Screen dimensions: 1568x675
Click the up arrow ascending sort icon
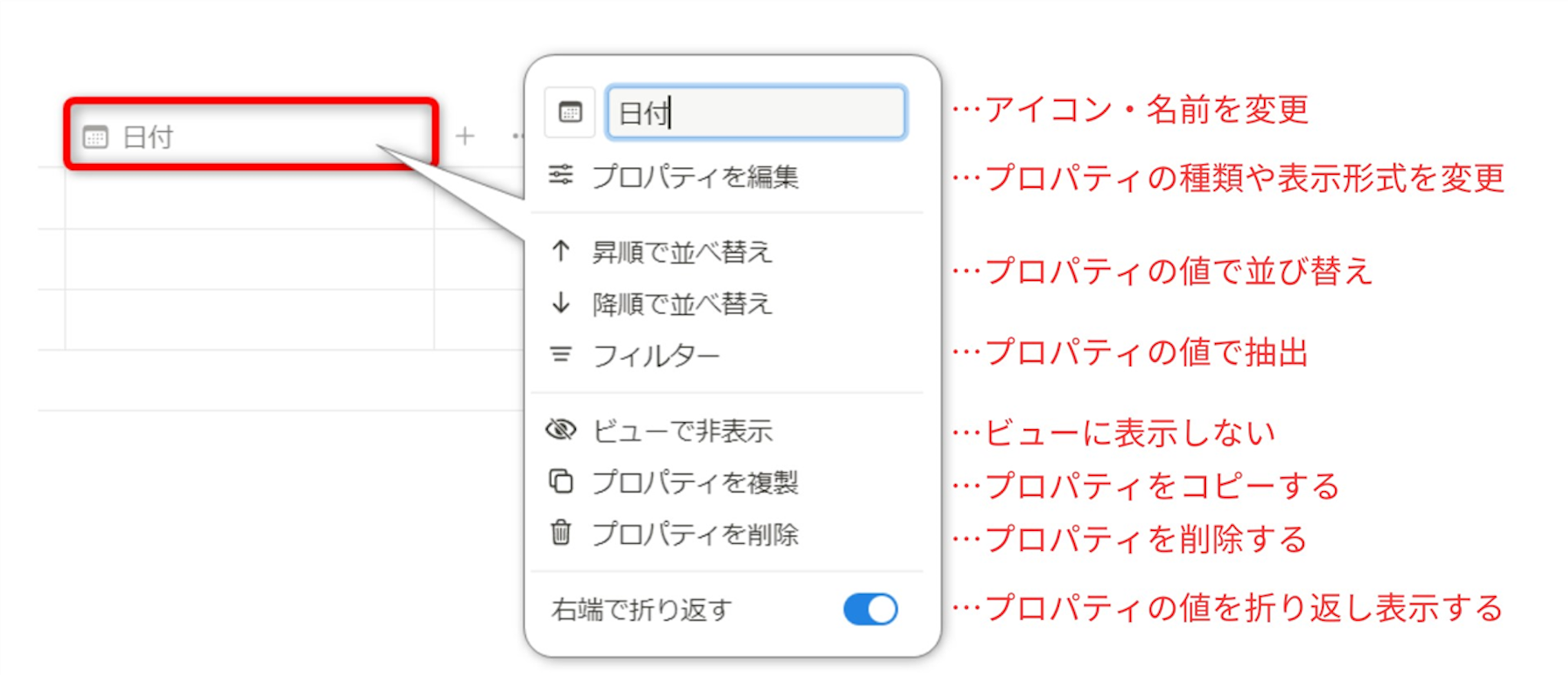point(560,251)
